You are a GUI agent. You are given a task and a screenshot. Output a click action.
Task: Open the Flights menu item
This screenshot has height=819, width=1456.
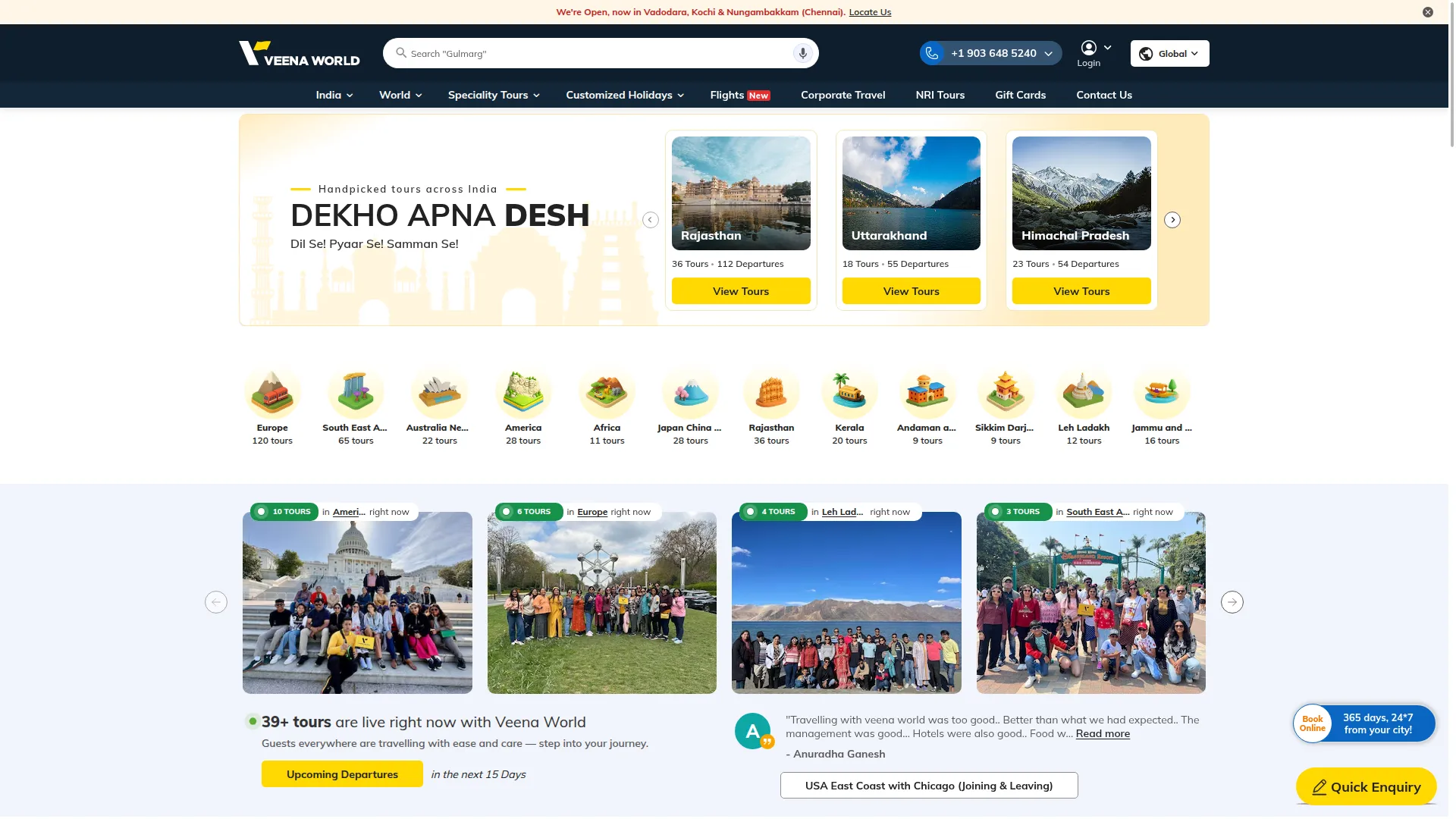click(x=739, y=95)
